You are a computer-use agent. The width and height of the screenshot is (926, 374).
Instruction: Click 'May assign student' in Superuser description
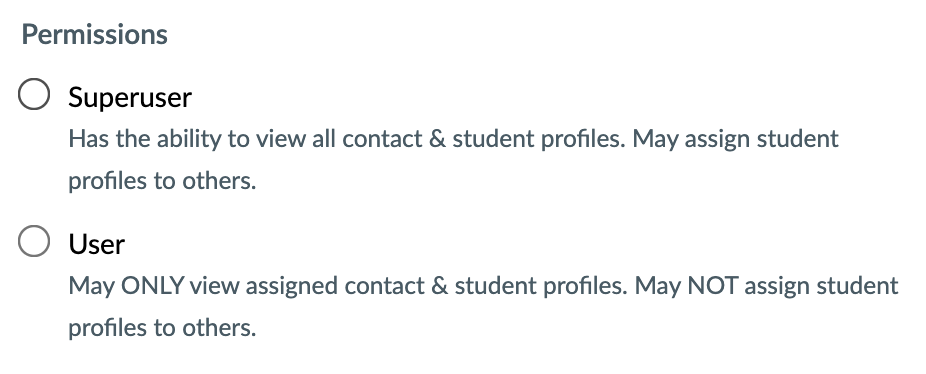(x=736, y=139)
